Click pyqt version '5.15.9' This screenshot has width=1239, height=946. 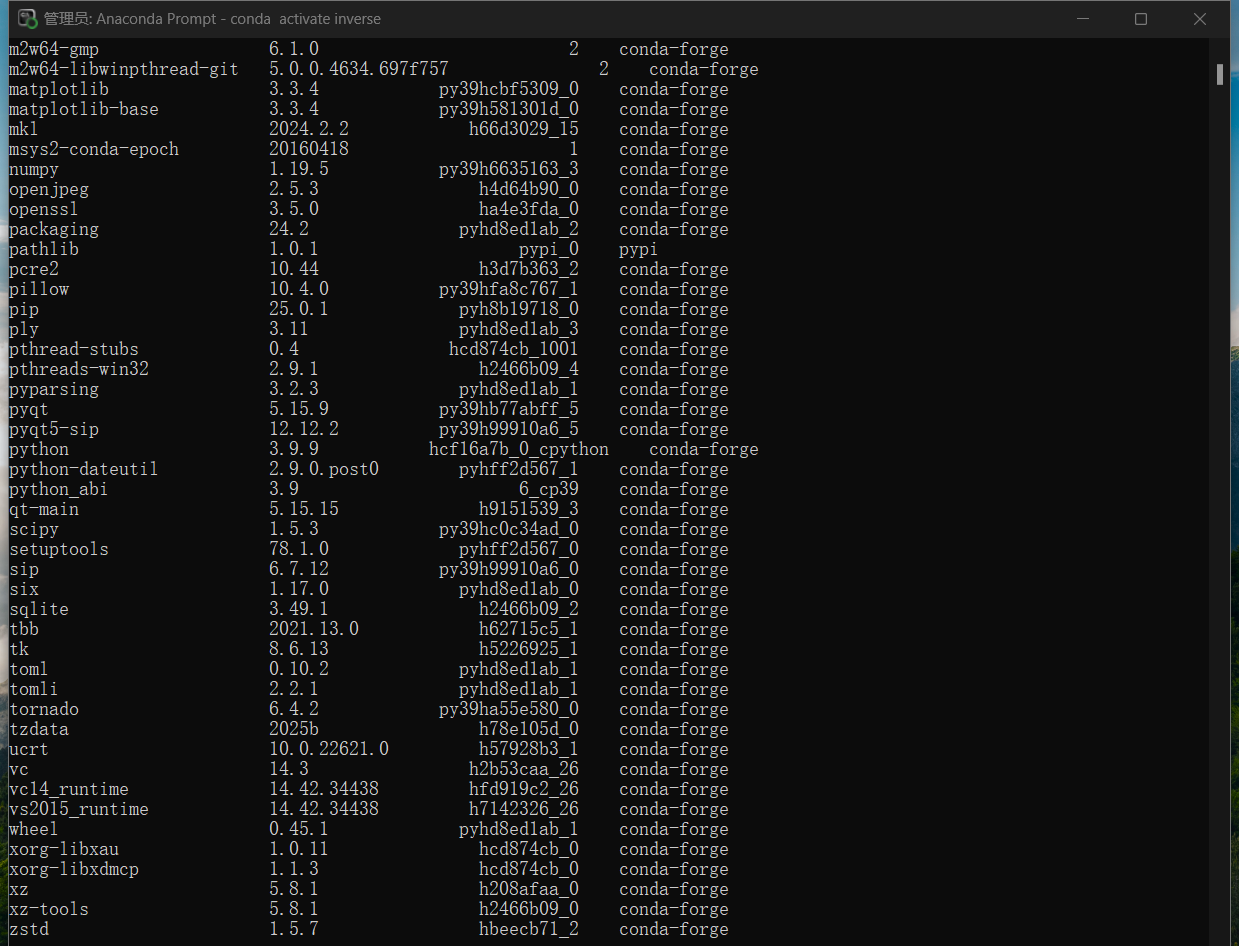click(x=299, y=409)
